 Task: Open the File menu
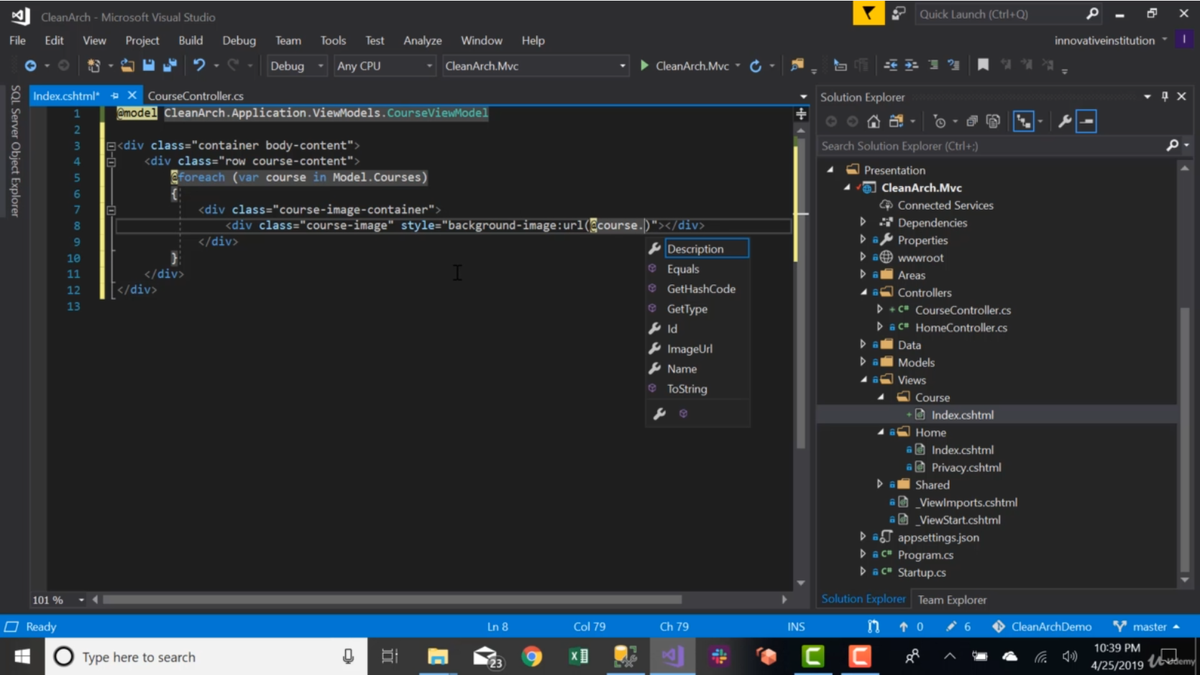[x=18, y=41]
